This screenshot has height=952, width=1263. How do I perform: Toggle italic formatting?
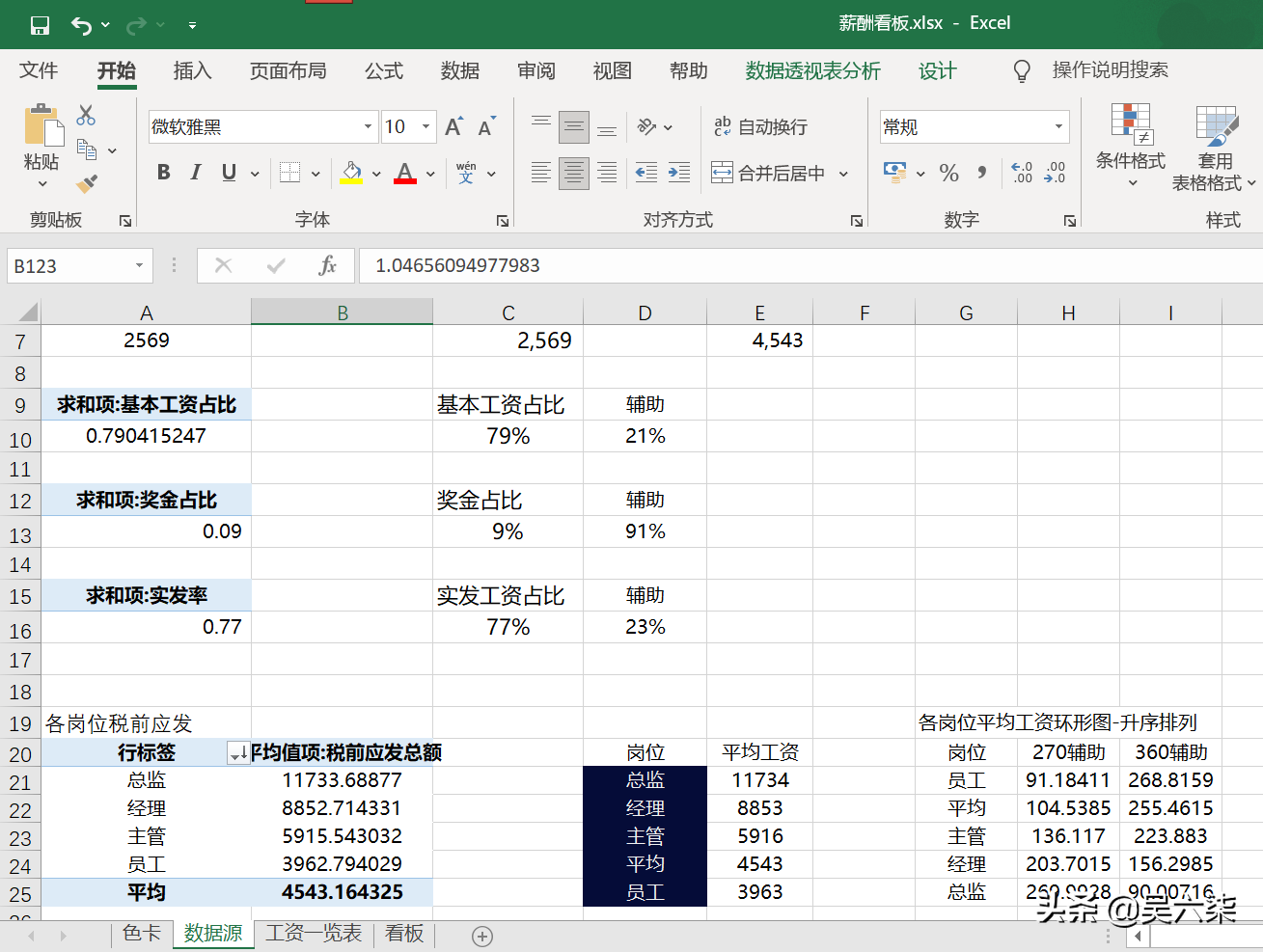pyautogui.click(x=196, y=173)
